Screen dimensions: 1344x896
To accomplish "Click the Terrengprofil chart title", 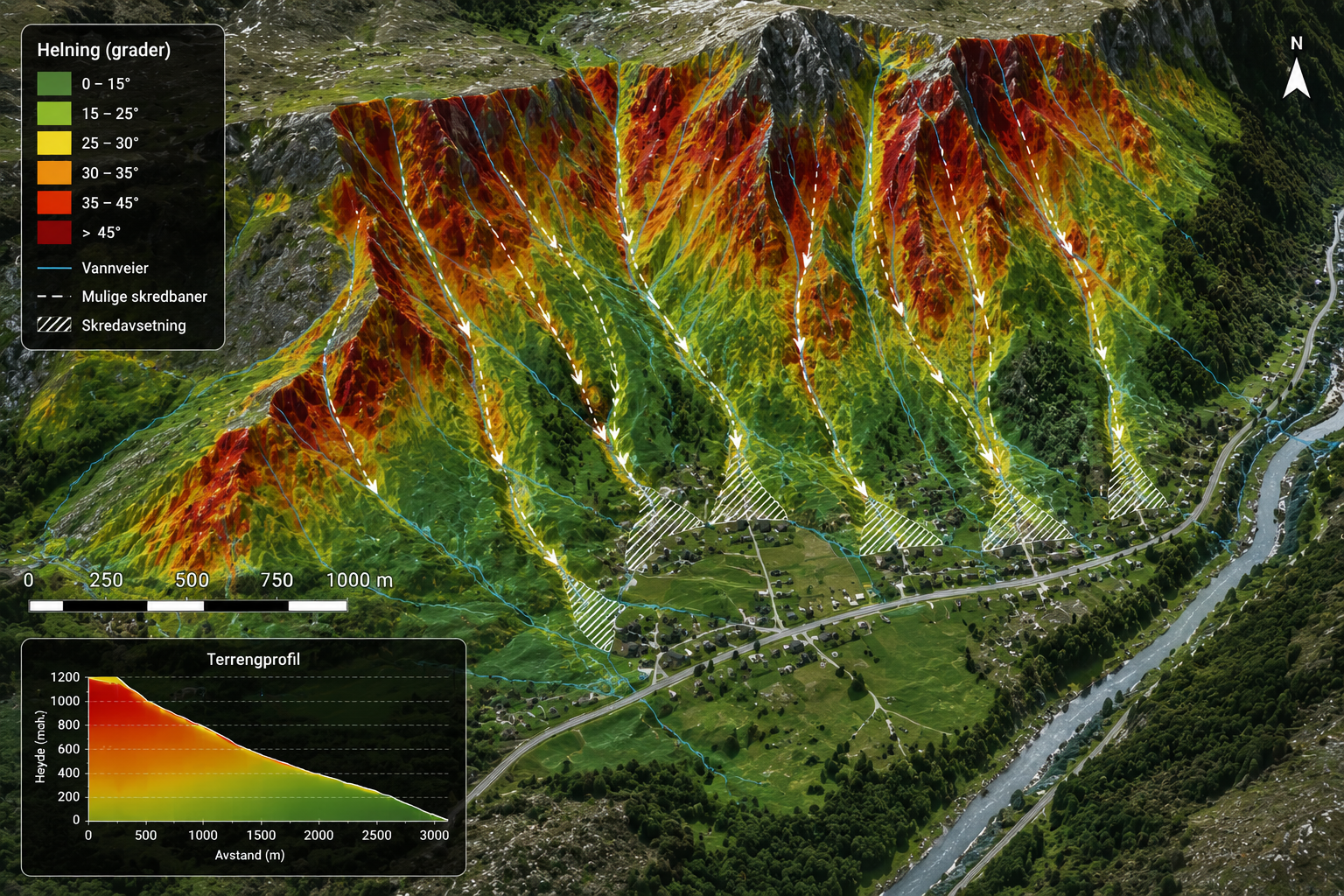I will tap(253, 659).
